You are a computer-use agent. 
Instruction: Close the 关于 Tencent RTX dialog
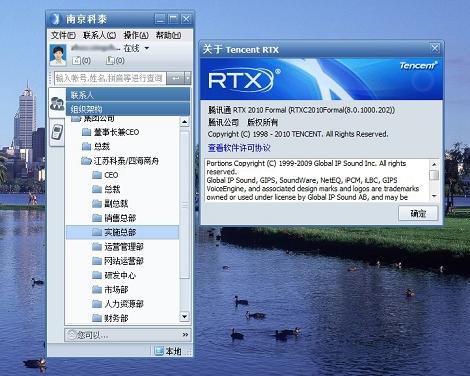[x=435, y=49]
